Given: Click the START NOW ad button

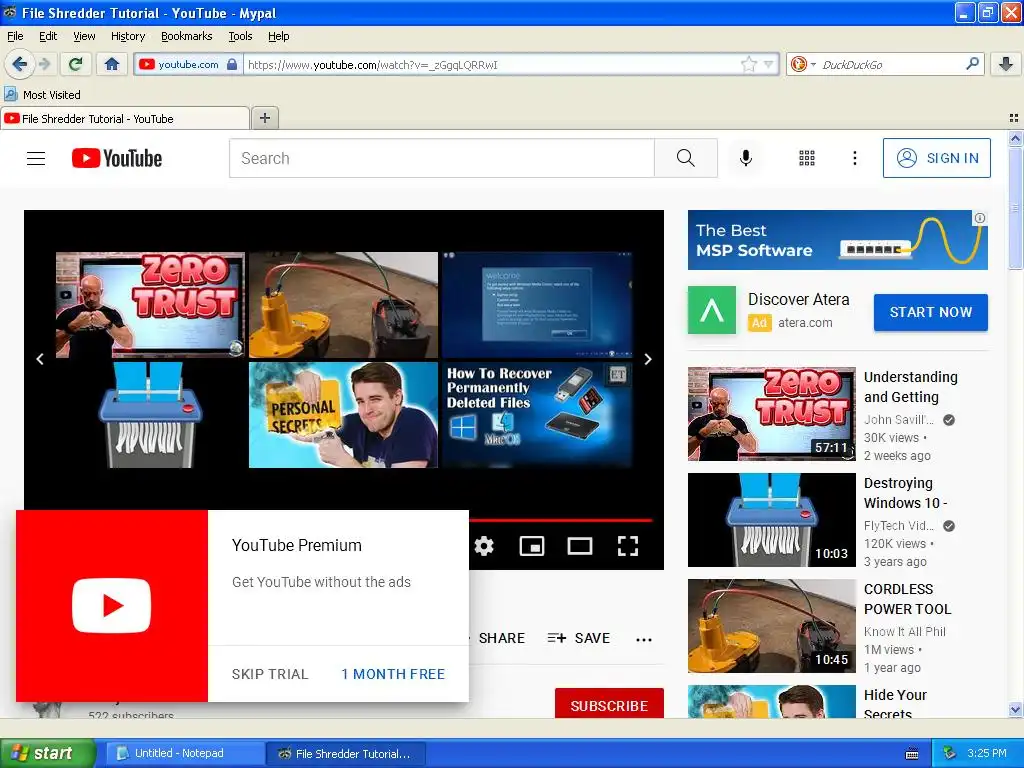Looking at the screenshot, I should coord(931,312).
